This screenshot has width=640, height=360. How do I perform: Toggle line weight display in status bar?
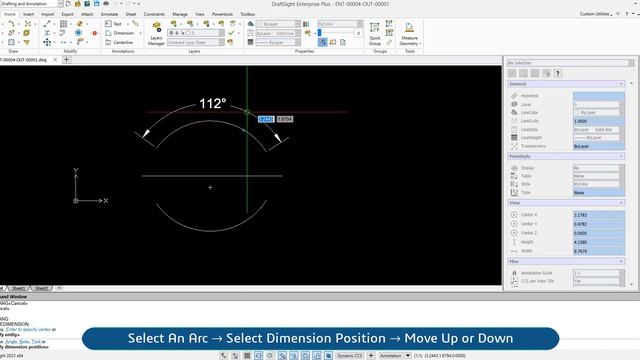305,356
